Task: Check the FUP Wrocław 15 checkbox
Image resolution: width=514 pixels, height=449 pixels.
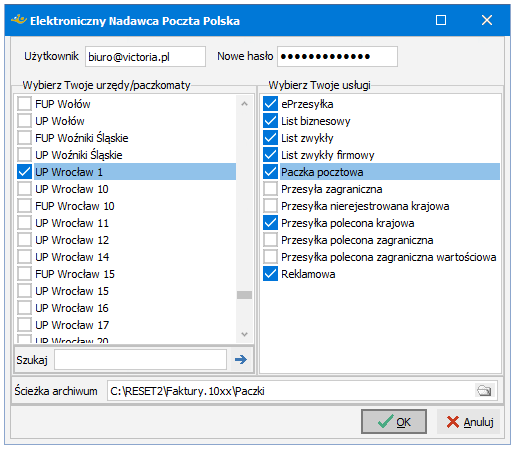Action: pyautogui.click(x=24, y=274)
